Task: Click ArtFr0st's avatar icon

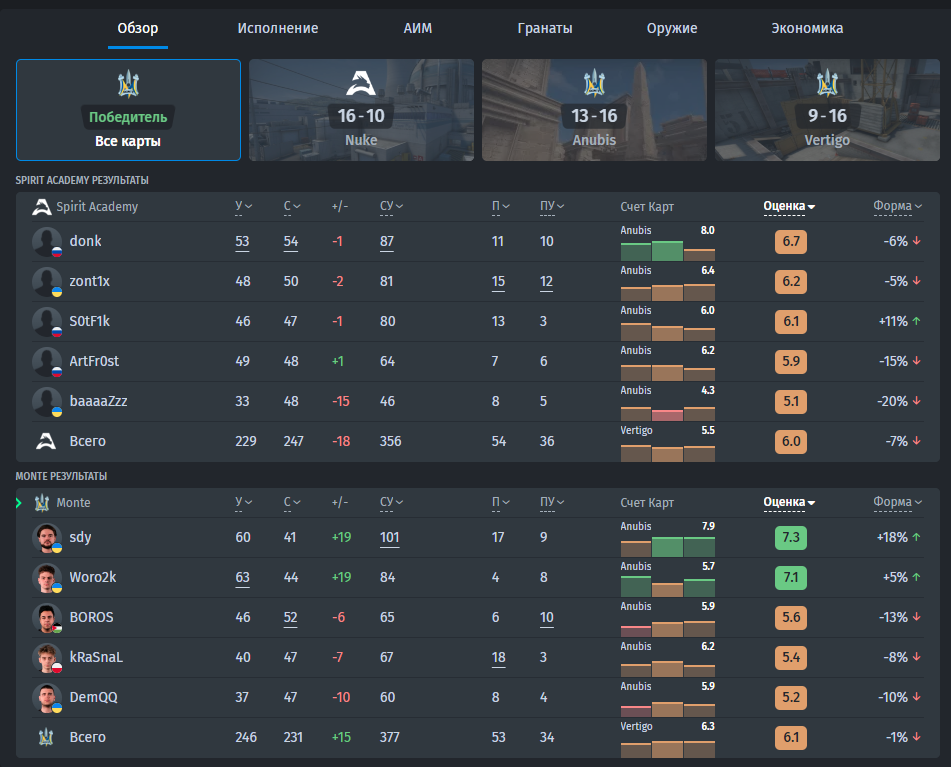Action: coord(47,361)
